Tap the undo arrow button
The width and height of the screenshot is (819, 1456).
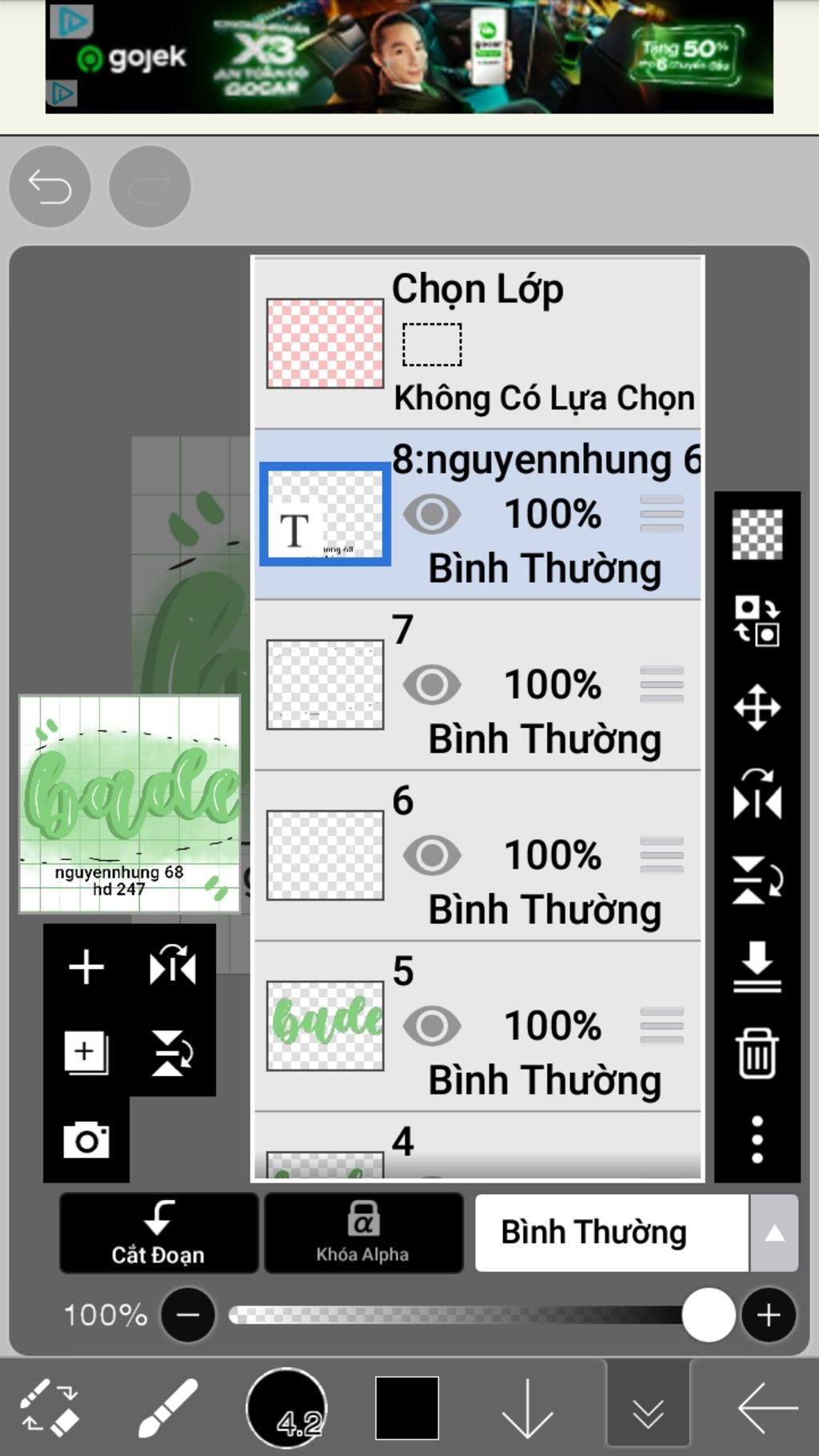[x=50, y=186]
